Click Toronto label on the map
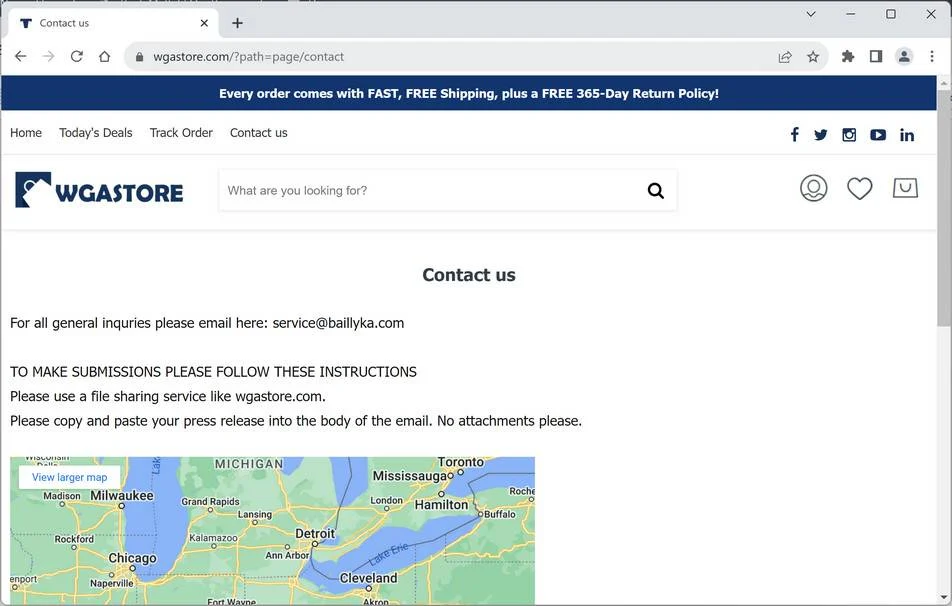This screenshot has height=606, width=952. [x=461, y=462]
